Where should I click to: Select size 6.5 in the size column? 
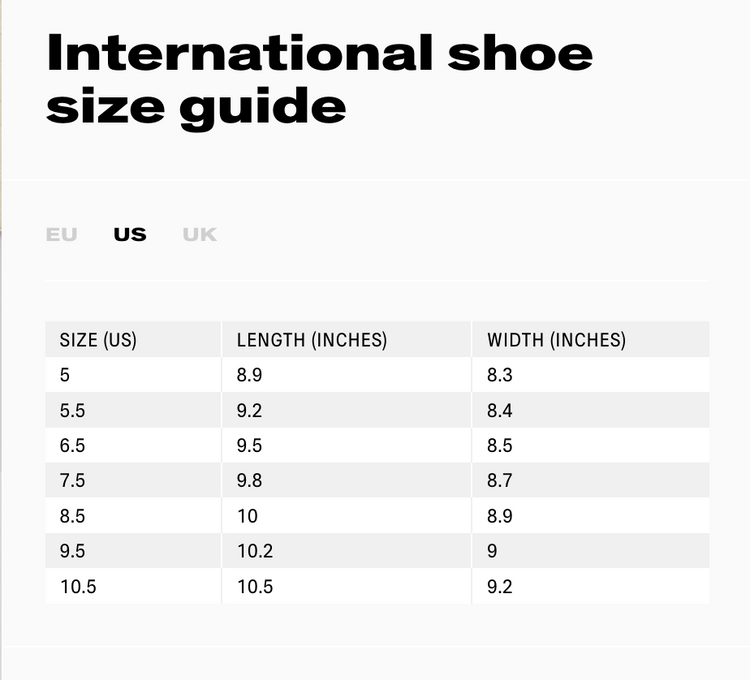coord(72,445)
